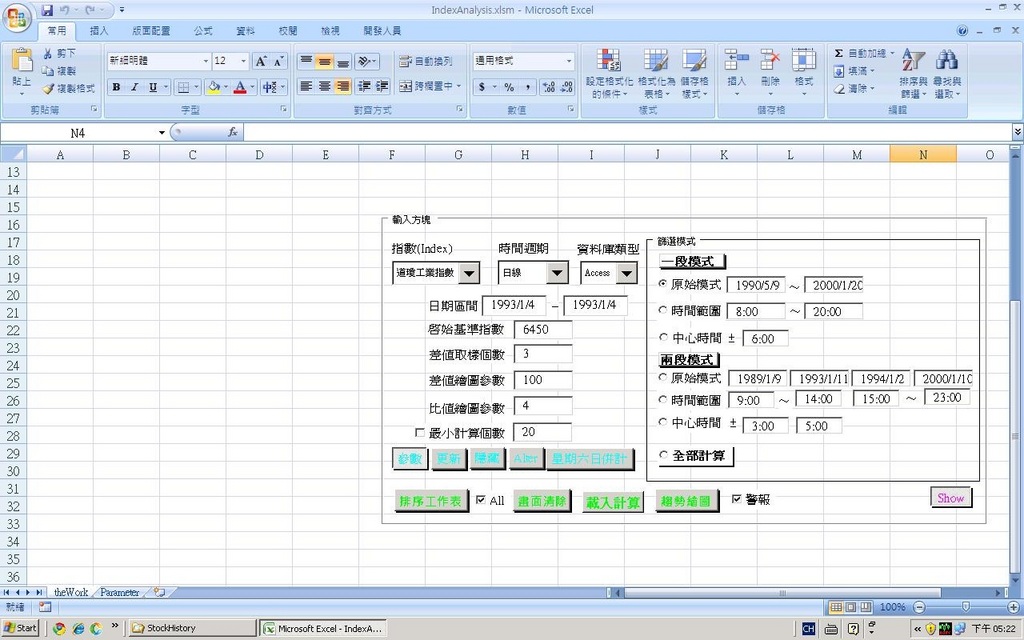This screenshot has height=640, width=1024.
Task: Click the 啟始基準指數 field containing 6450
Action: coord(543,329)
